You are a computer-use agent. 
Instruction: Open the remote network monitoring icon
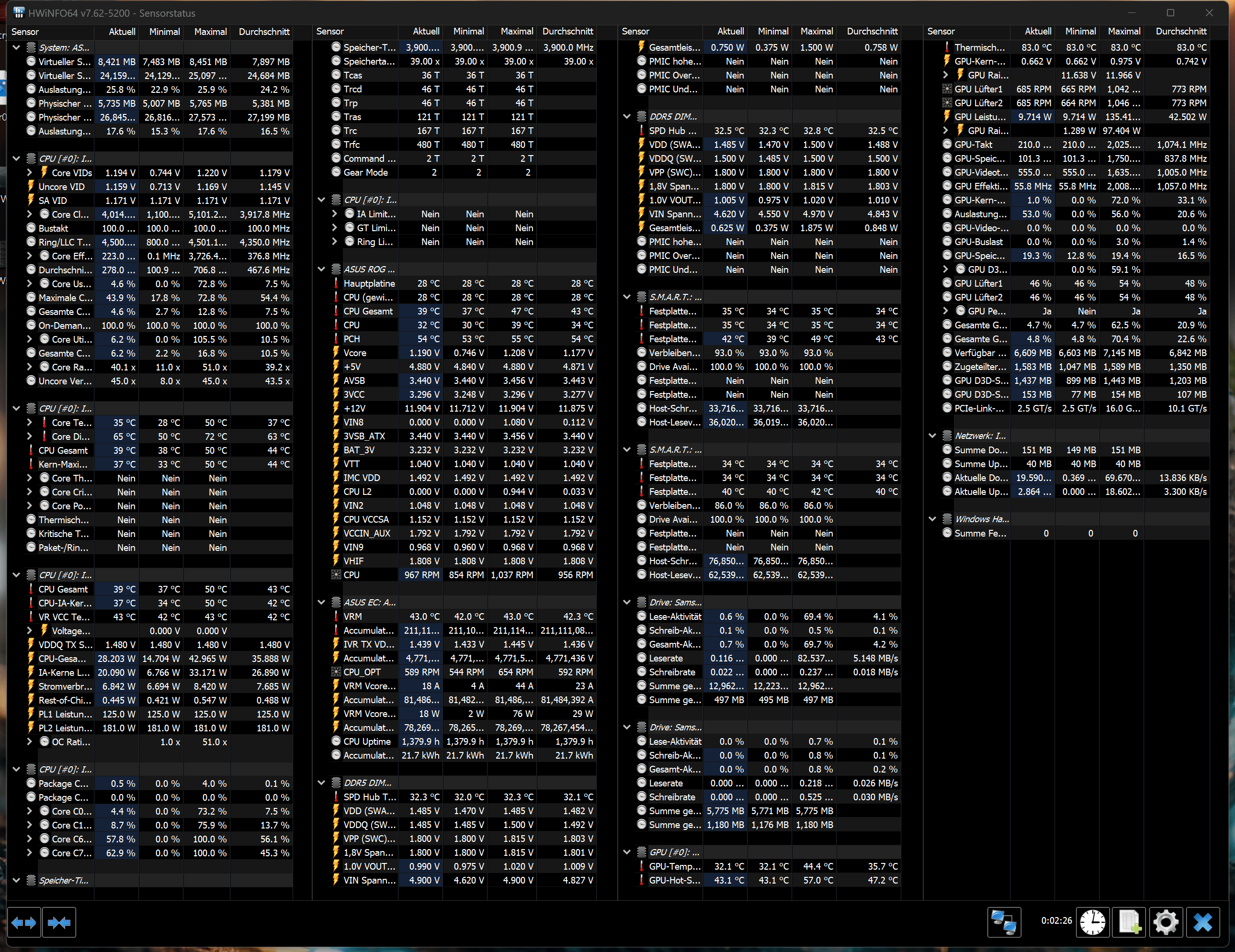[x=1004, y=923]
